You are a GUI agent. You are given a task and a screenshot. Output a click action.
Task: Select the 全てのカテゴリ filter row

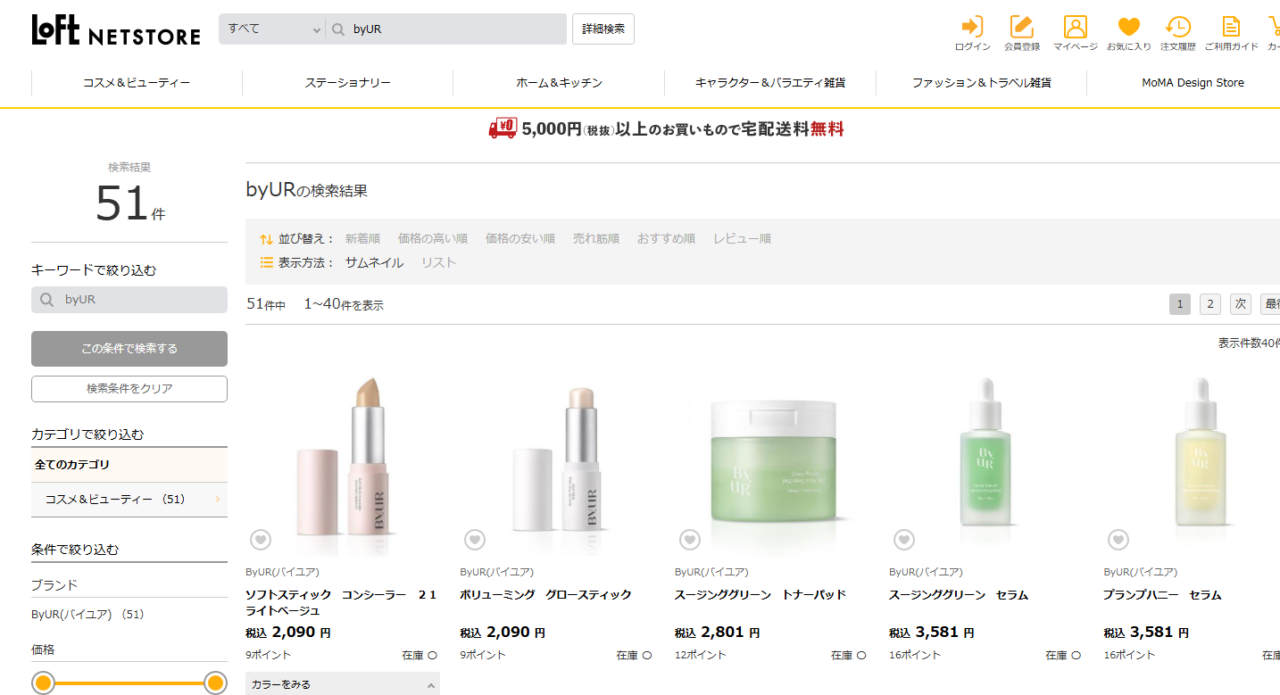pyautogui.click(x=129, y=465)
